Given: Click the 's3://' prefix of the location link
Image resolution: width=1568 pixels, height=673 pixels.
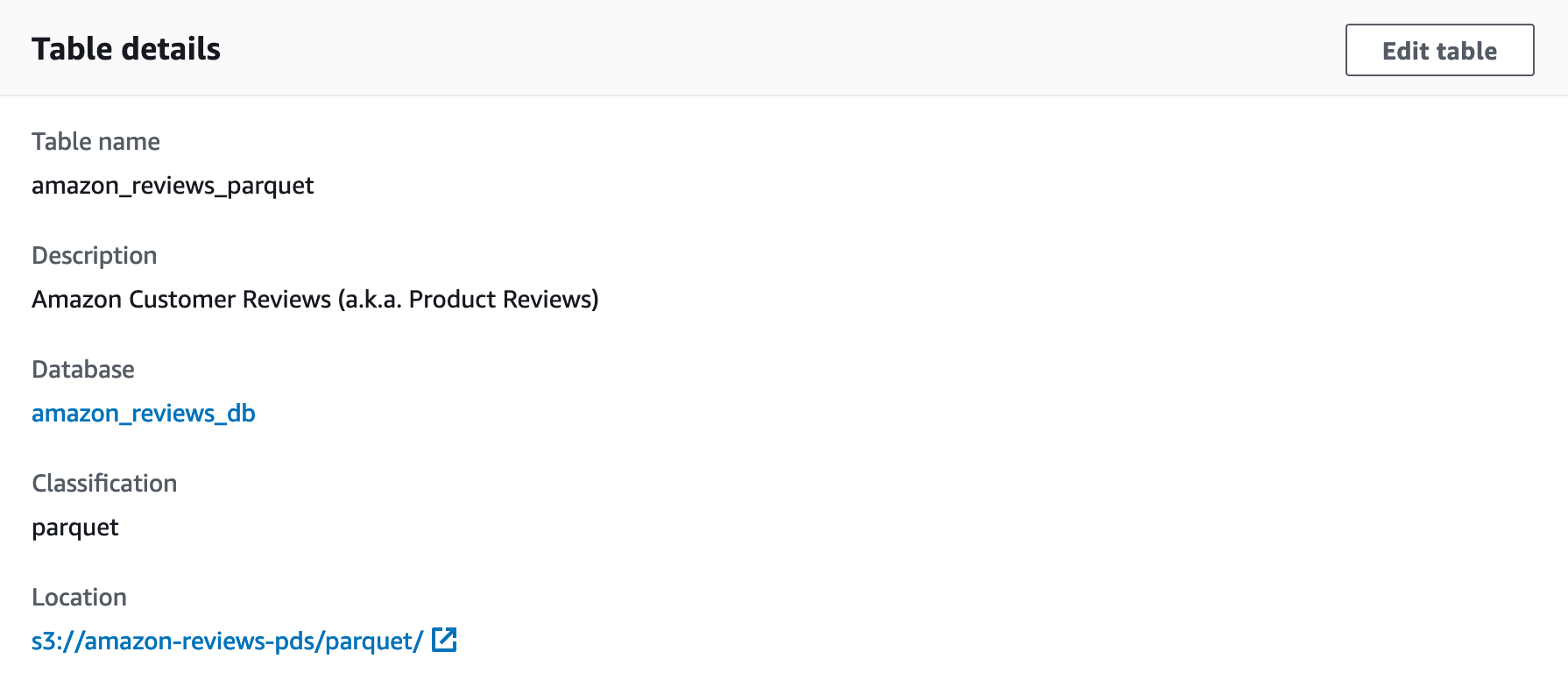Looking at the screenshot, I should (58, 641).
